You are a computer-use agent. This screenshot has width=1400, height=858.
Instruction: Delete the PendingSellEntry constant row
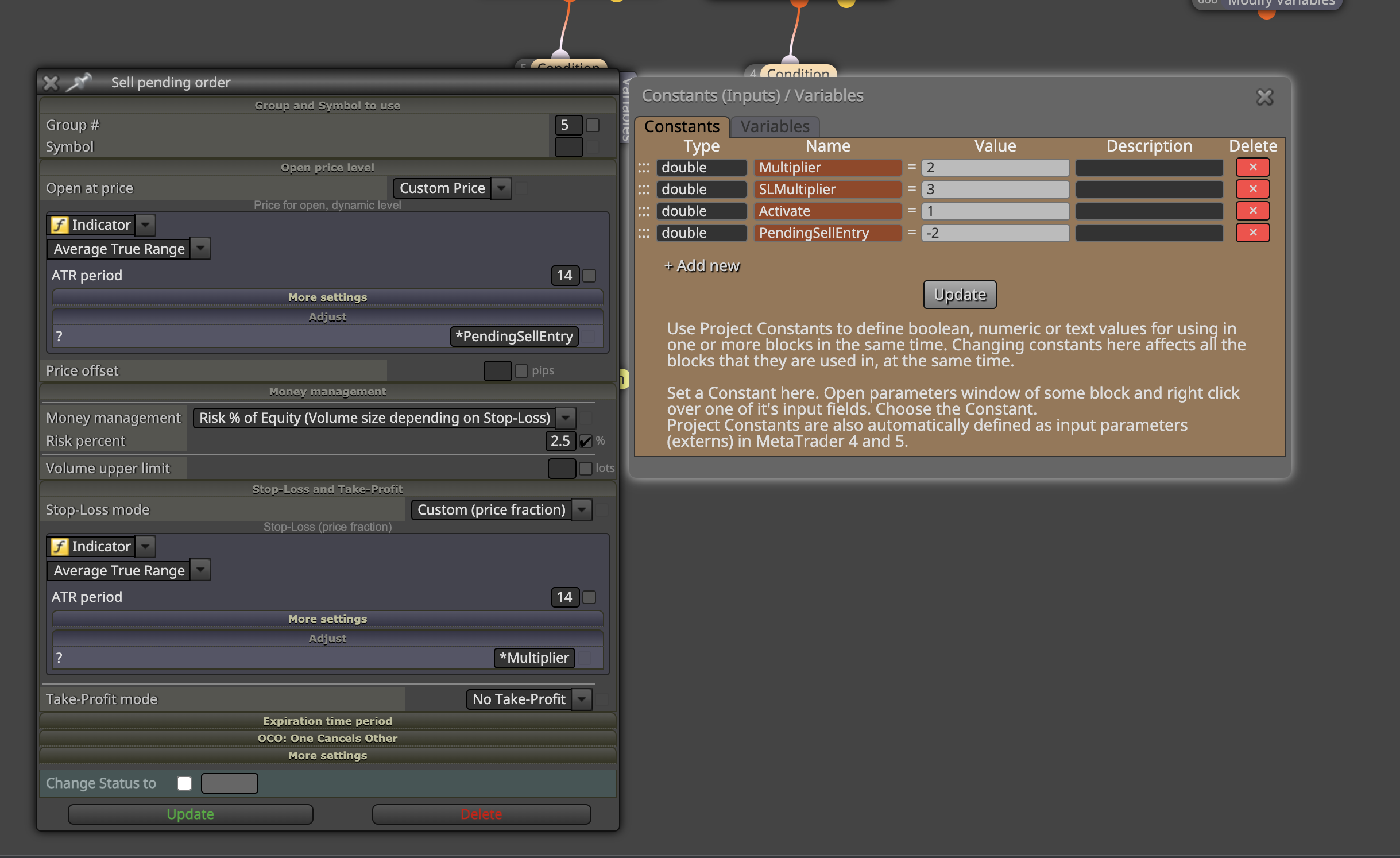[1253, 233]
